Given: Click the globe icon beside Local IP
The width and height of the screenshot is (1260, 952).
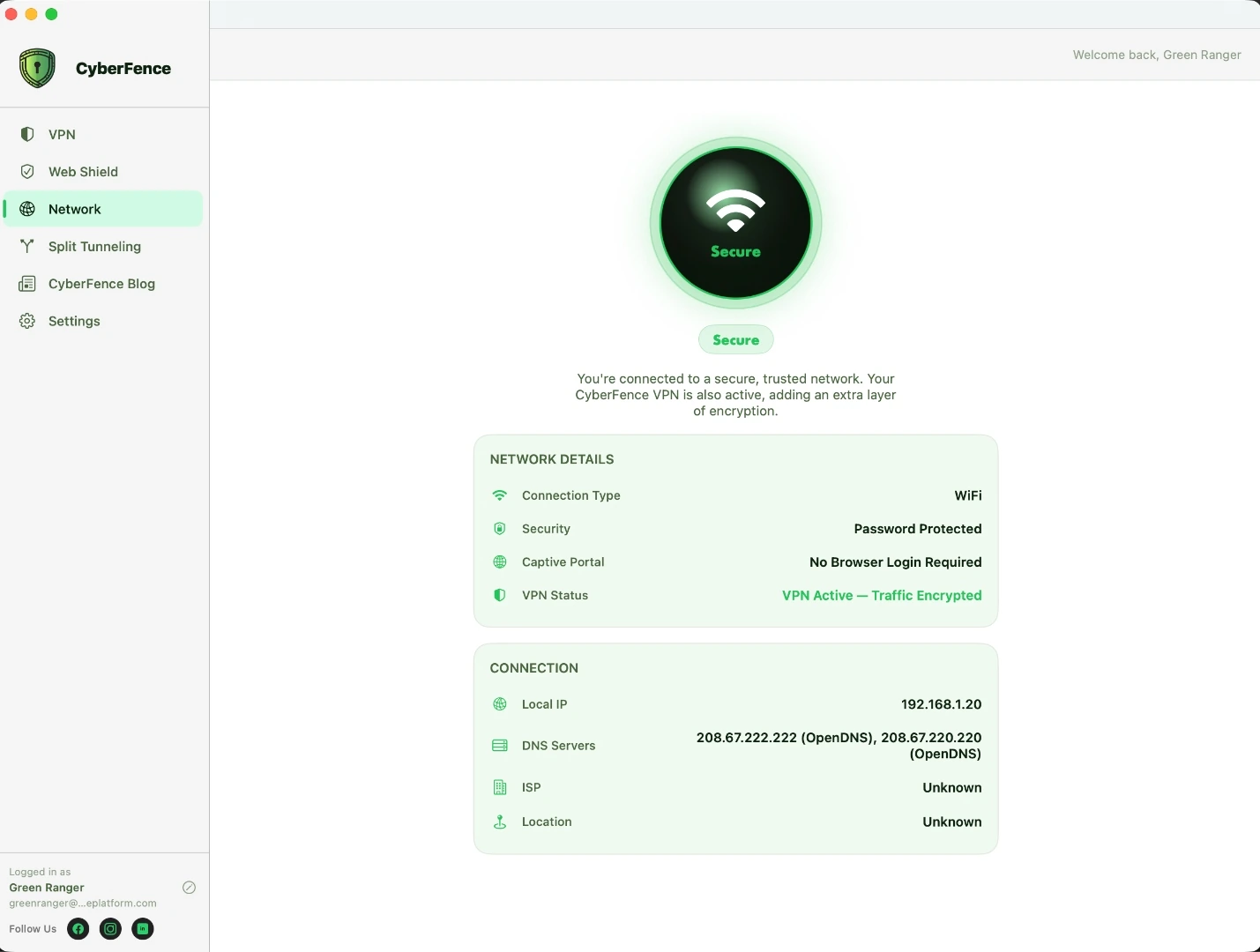Looking at the screenshot, I should point(500,704).
